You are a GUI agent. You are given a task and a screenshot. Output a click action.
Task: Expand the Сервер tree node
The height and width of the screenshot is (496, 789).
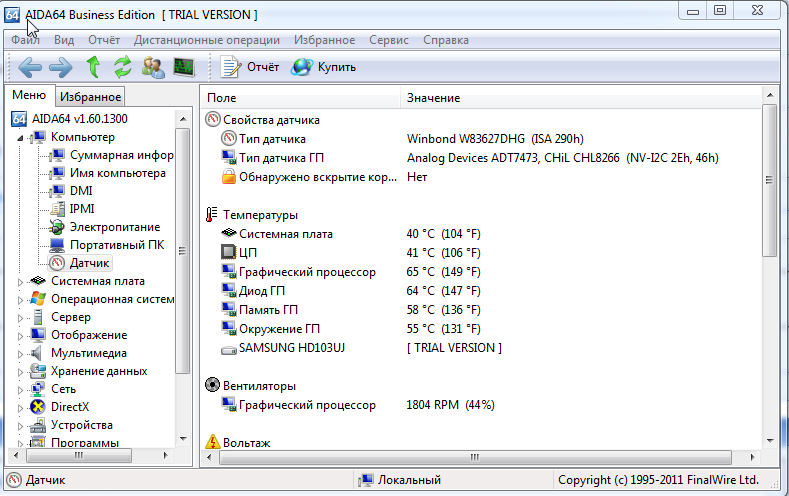tap(20, 318)
